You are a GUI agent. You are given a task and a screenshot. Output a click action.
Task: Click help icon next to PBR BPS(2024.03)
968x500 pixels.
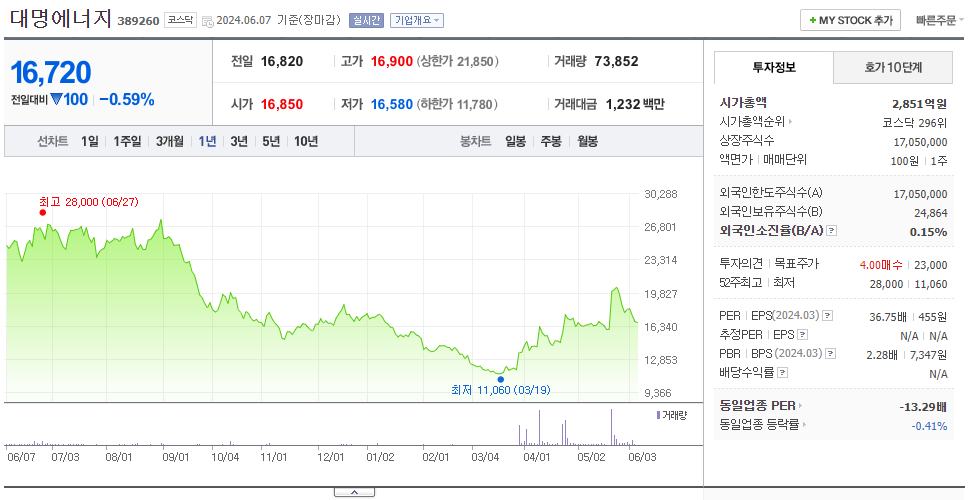(831, 354)
